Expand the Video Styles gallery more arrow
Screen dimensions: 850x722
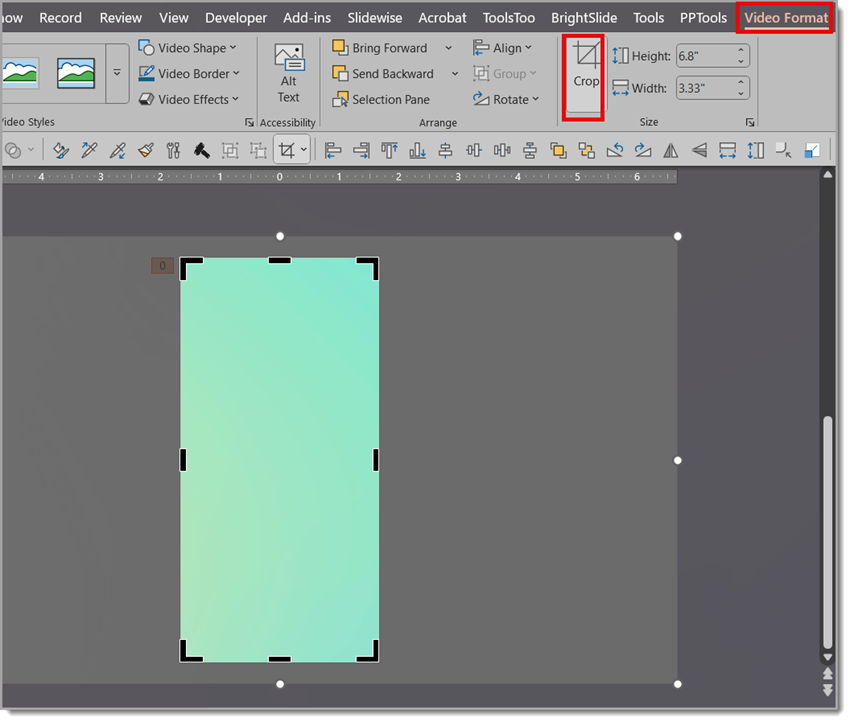[x=117, y=72]
